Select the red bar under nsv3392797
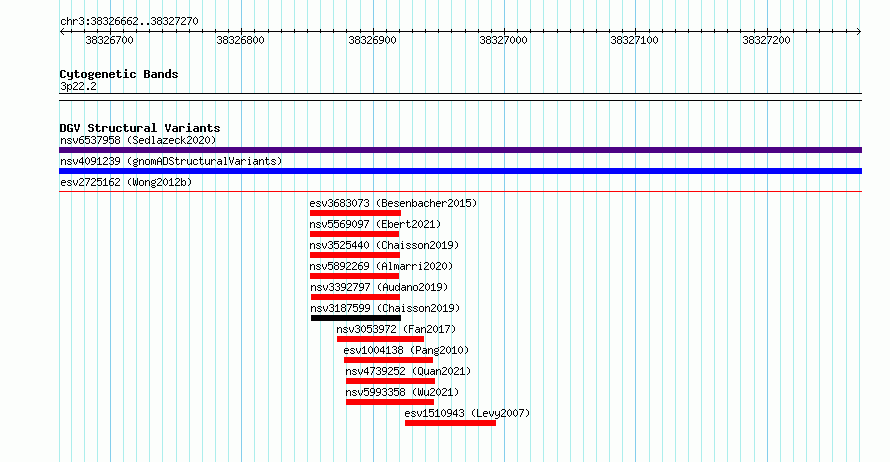The height and width of the screenshot is (462, 890). [355, 297]
